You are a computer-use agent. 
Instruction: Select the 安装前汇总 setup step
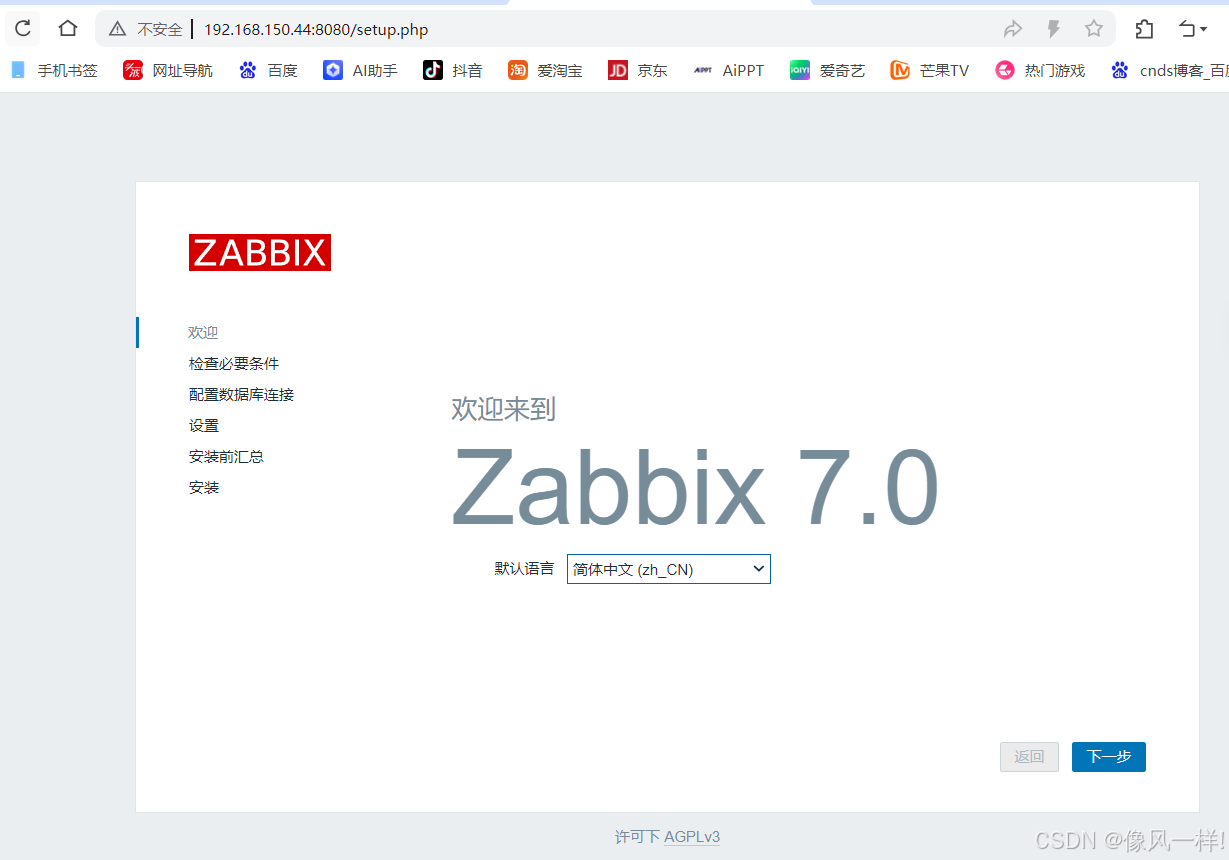click(x=226, y=457)
